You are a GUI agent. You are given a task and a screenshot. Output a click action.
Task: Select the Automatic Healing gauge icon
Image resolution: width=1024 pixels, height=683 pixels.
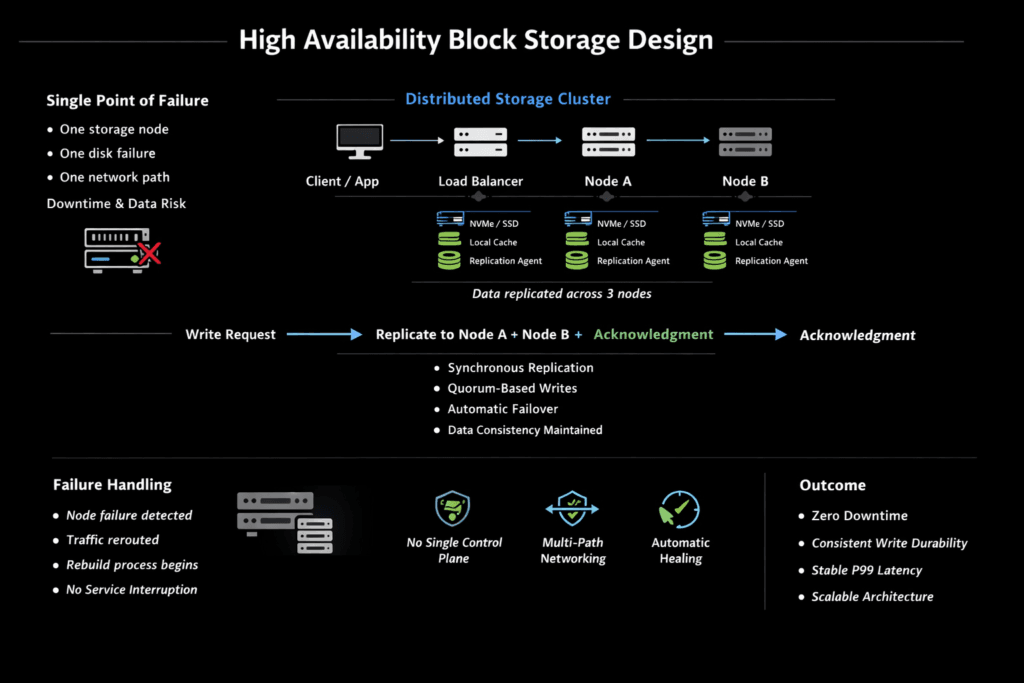click(x=679, y=508)
